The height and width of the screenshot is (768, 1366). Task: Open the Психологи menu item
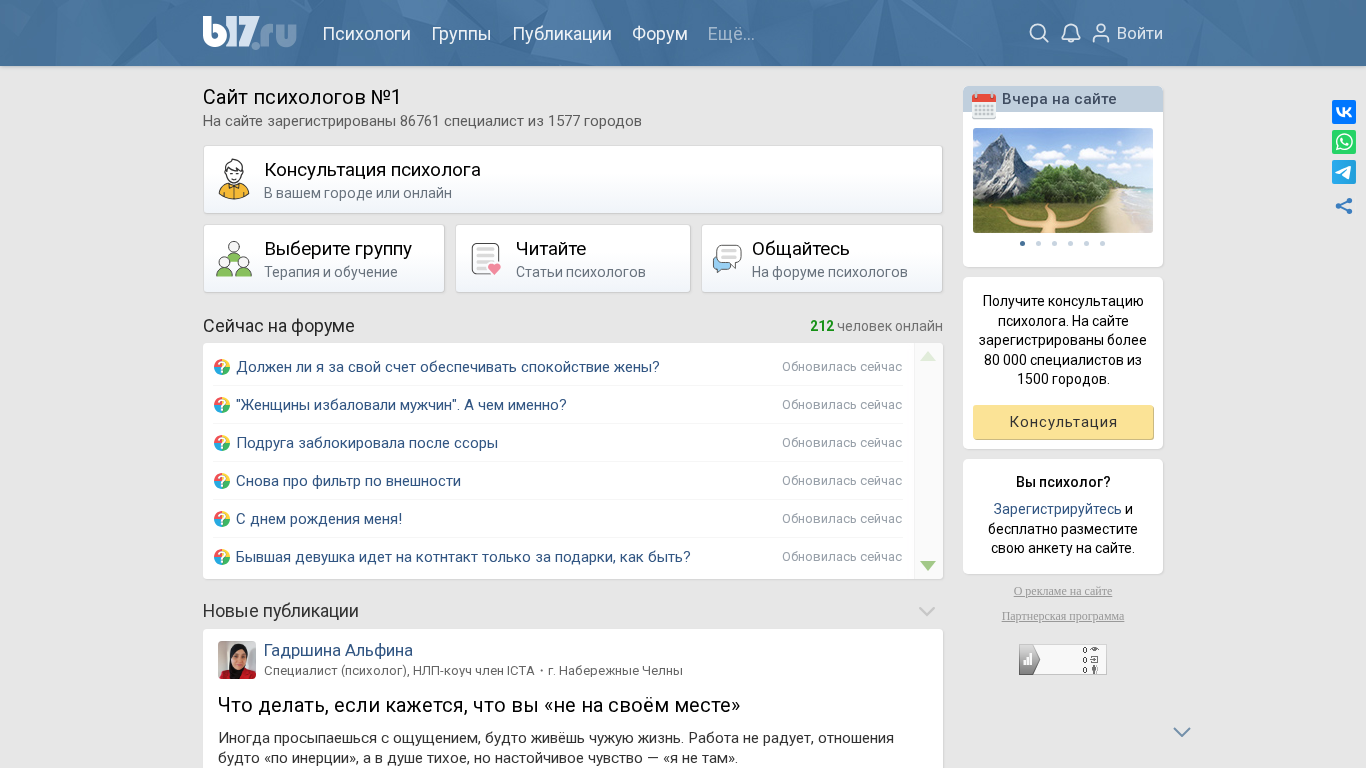point(366,34)
